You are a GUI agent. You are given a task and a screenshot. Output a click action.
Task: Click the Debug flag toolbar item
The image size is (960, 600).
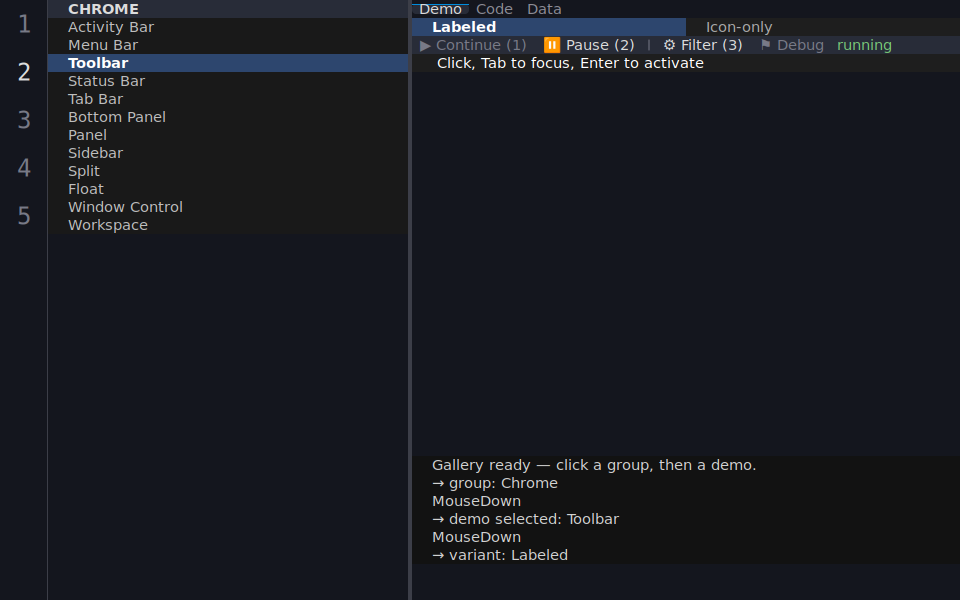point(792,45)
